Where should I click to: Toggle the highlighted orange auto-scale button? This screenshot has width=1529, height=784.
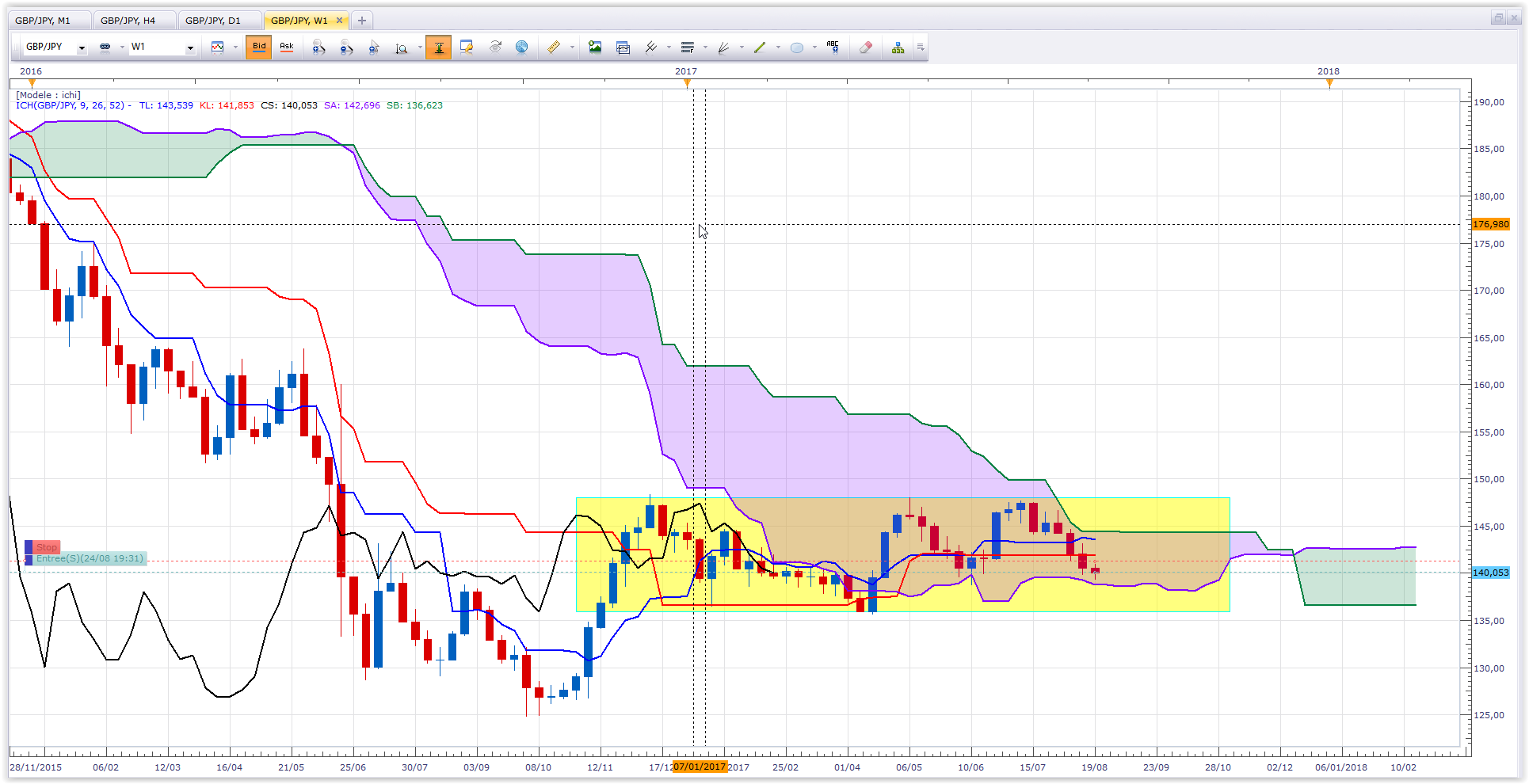(x=439, y=48)
